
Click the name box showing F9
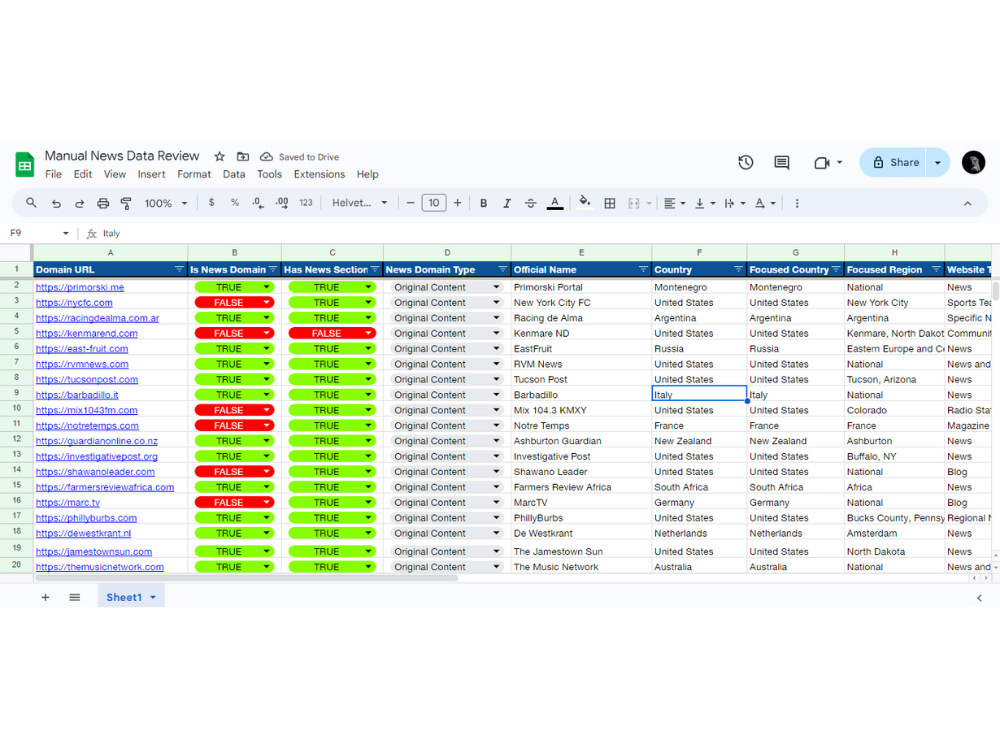coord(38,233)
